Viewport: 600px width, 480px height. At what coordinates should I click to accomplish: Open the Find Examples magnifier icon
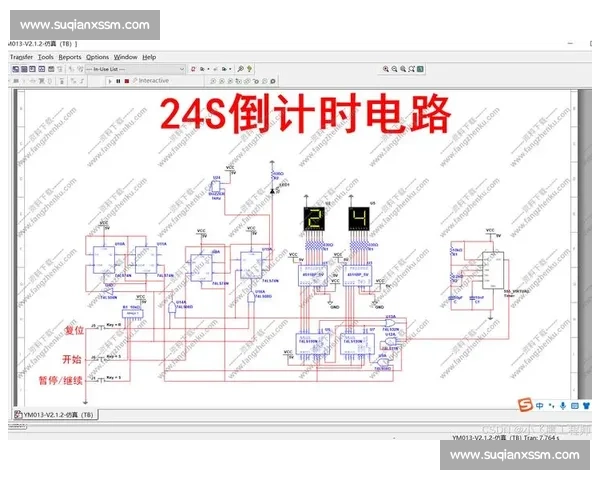tap(240, 69)
